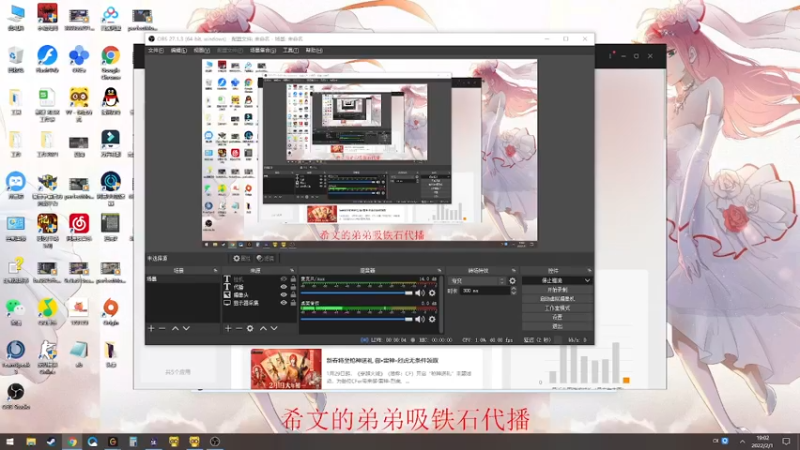This screenshot has height=450, width=800.
Task: Mute the 桌面音频 speaker icon
Action: point(419,319)
